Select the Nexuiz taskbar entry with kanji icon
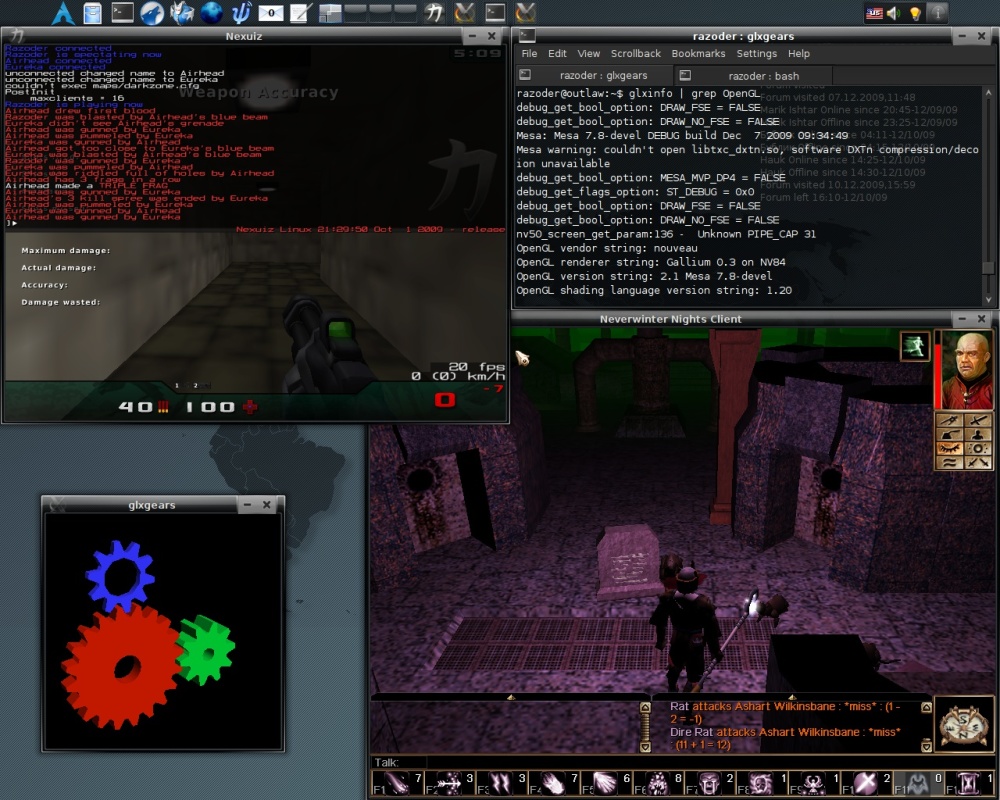Screen dimensions: 1000x800 (434, 13)
